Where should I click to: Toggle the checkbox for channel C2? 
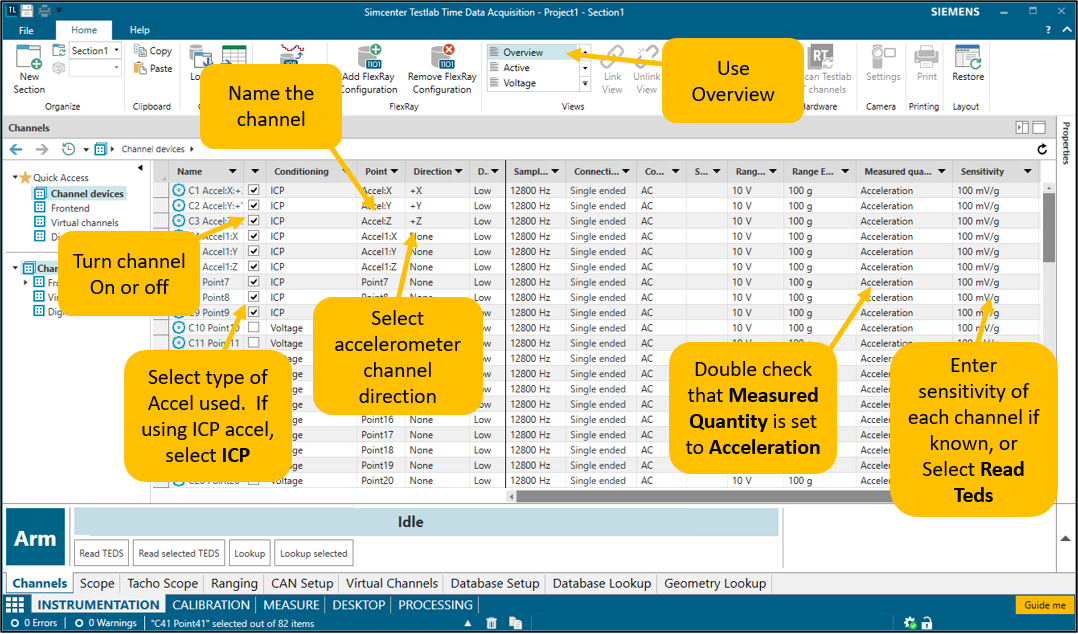pyautogui.click(x=254, y=206)
